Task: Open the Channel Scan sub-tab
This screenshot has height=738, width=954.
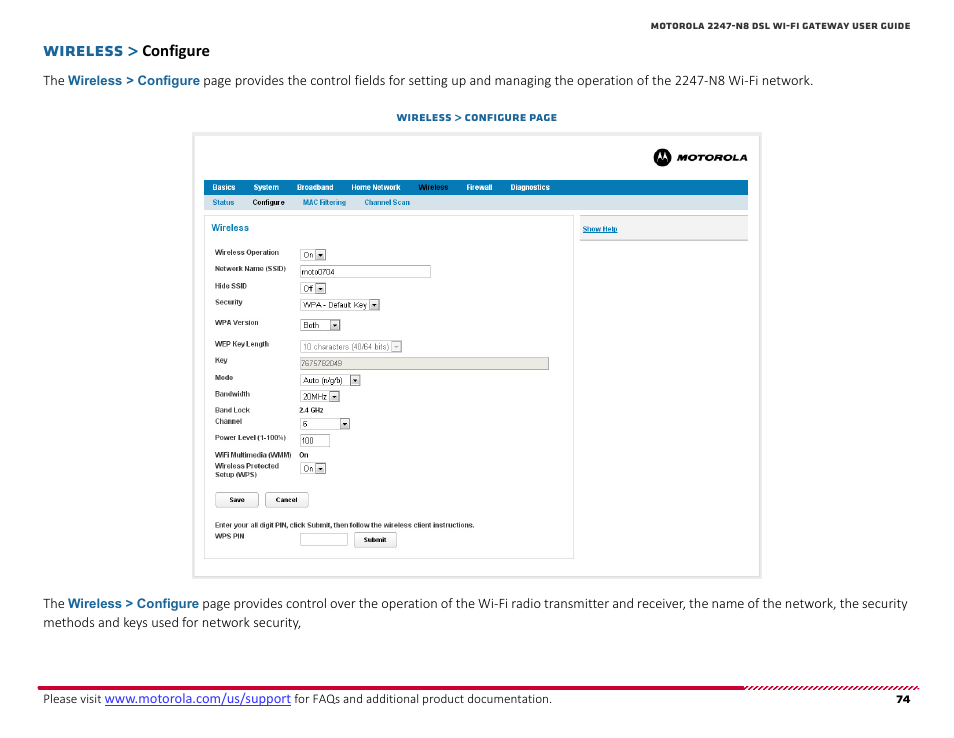Action: [387, 203]
